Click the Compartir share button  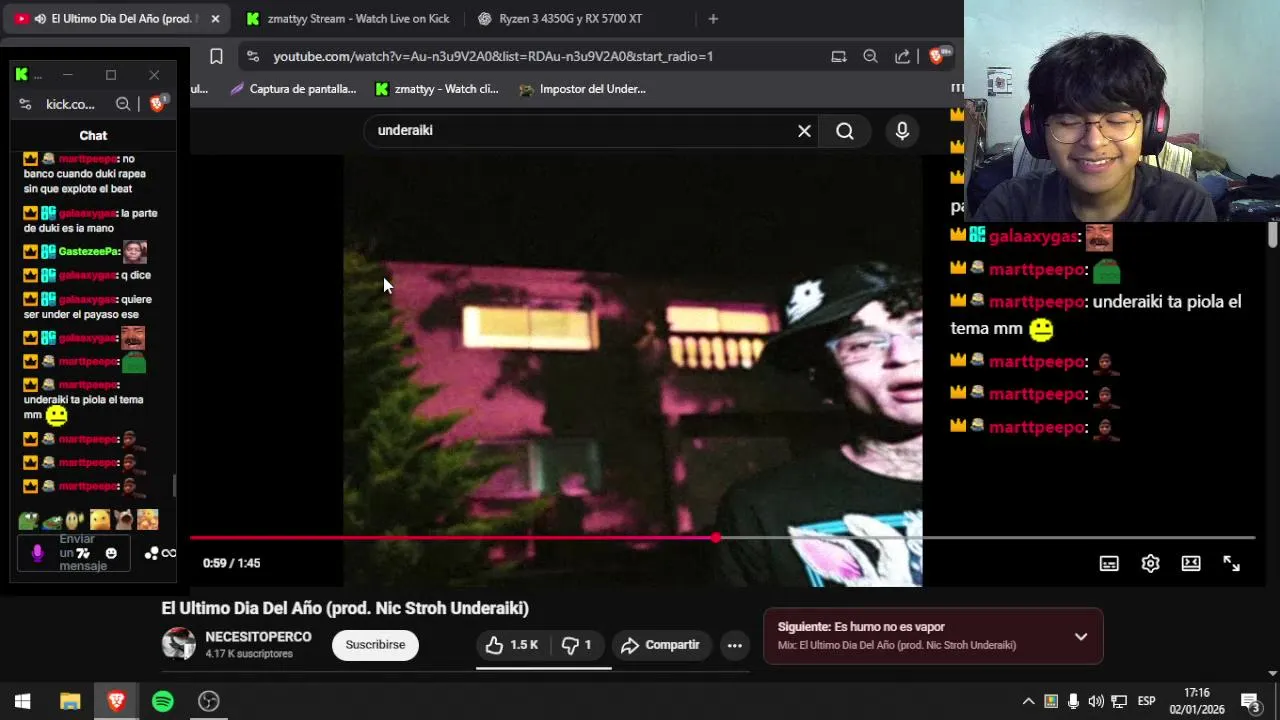click(661, 645)
